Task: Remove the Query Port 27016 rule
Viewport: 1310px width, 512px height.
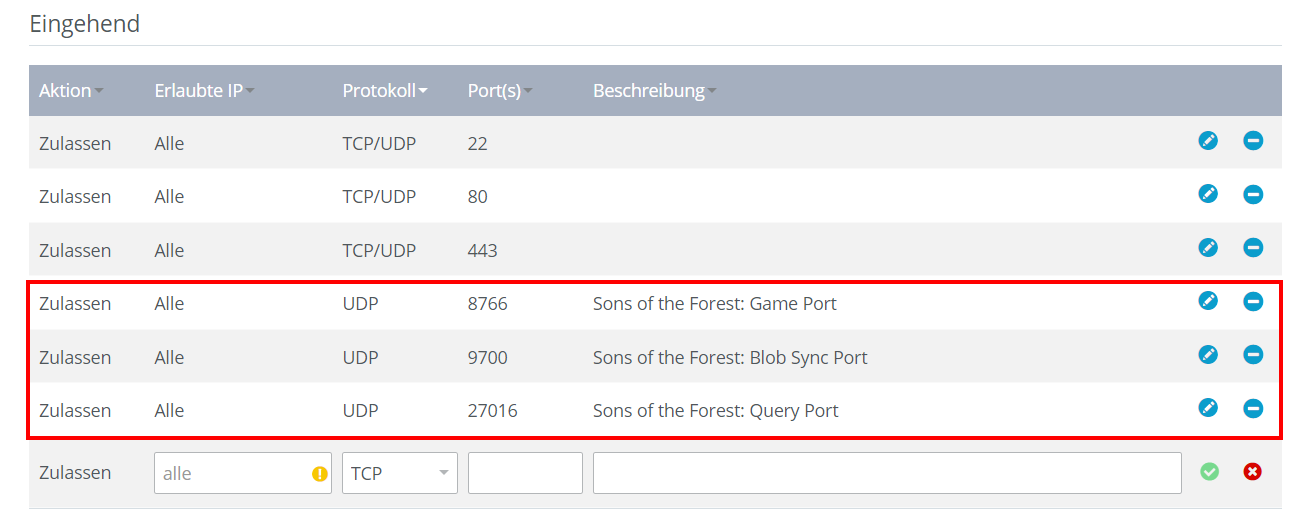Action: click(1253, 408)
